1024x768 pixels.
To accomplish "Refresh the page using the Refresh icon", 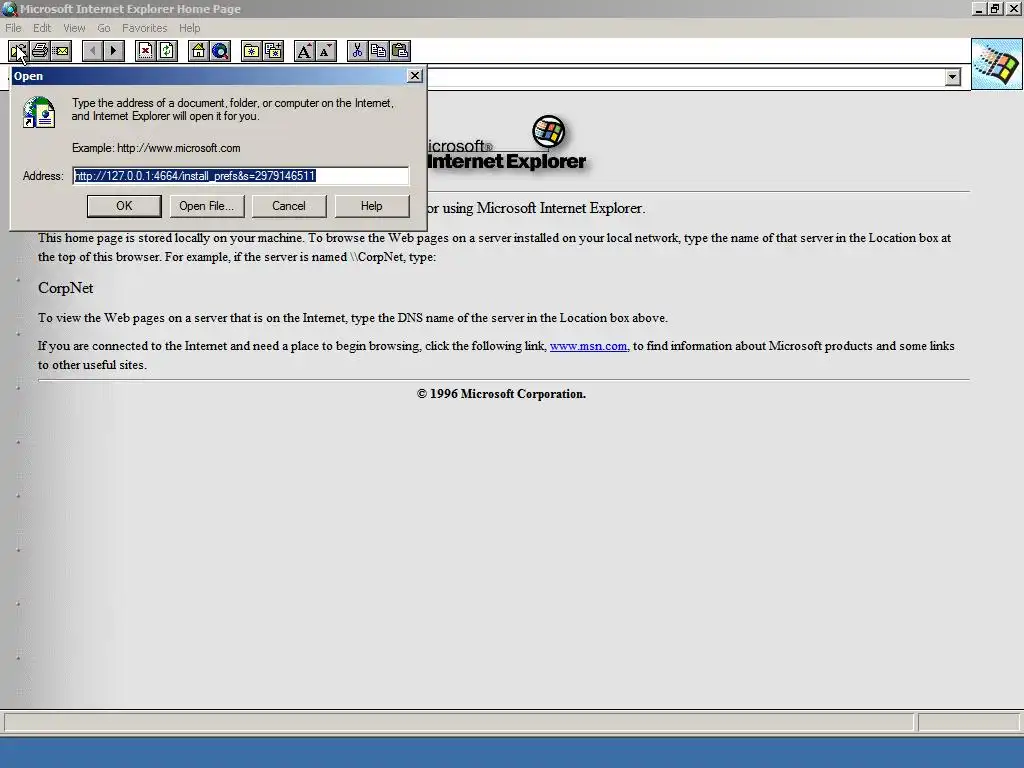I will coord(167,51).
